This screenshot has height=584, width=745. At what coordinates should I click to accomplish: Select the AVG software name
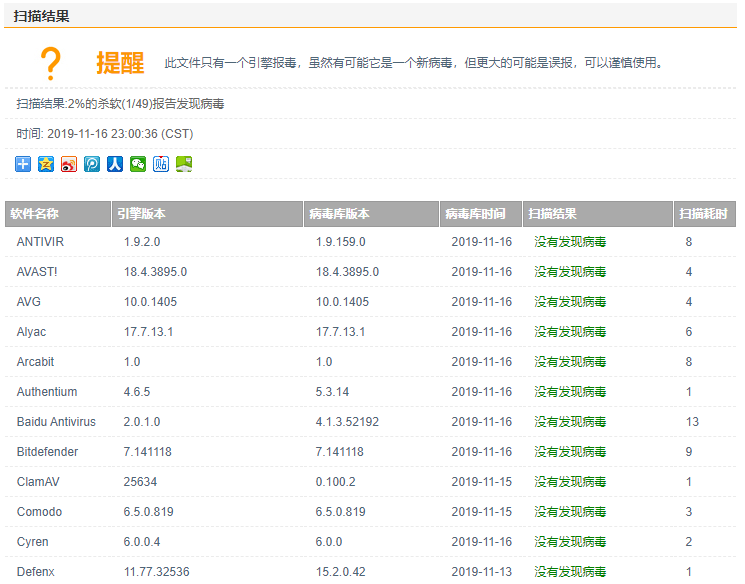(x=29, y=302)
